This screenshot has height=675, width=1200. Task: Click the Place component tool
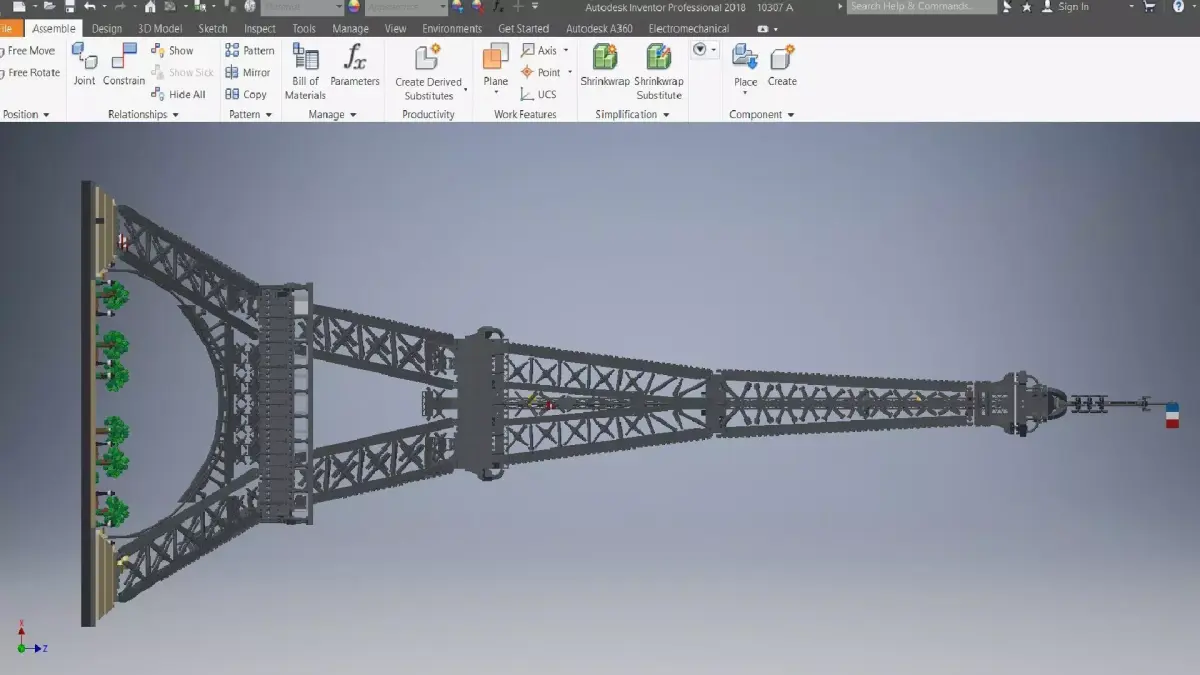tap(745, 65)
